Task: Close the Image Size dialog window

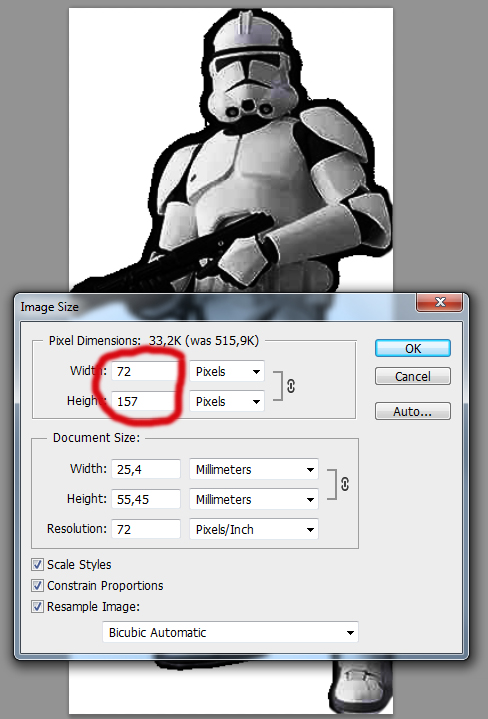Action: pyautogui.click(x=440, y=302)
